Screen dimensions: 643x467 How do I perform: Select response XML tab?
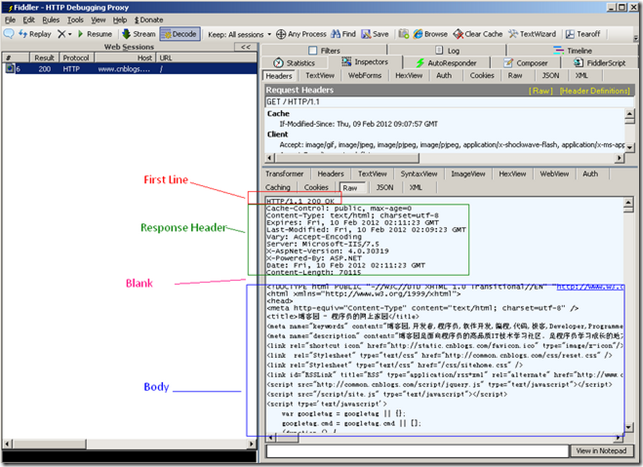pos(415,187)
